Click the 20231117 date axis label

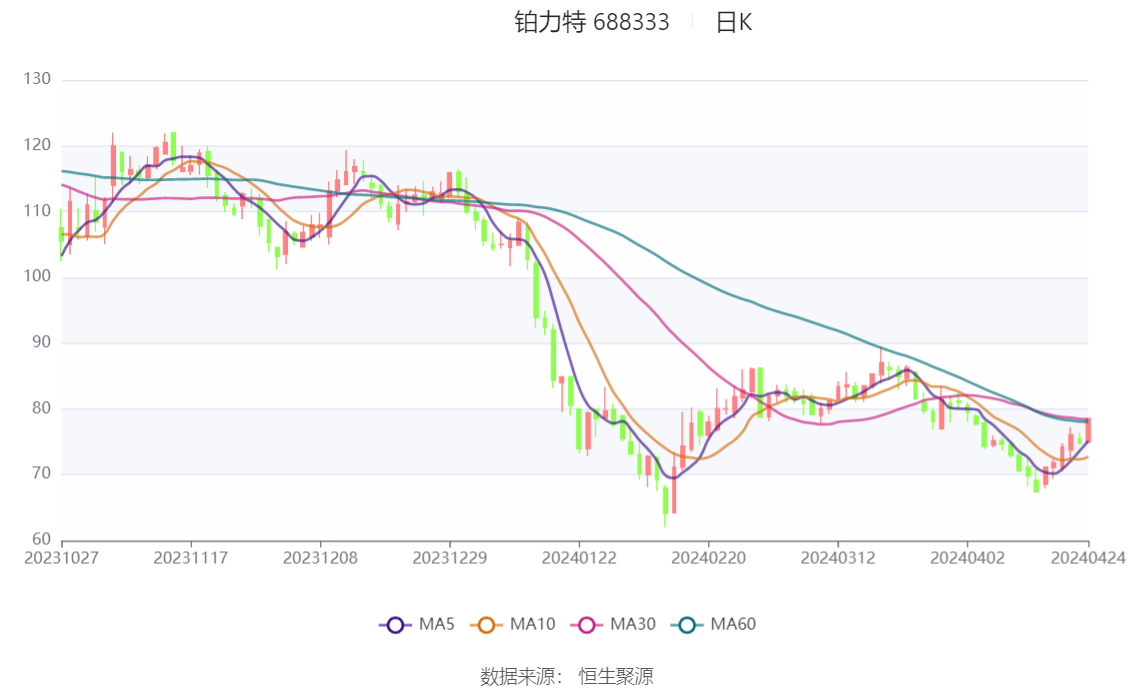[191, 558]
